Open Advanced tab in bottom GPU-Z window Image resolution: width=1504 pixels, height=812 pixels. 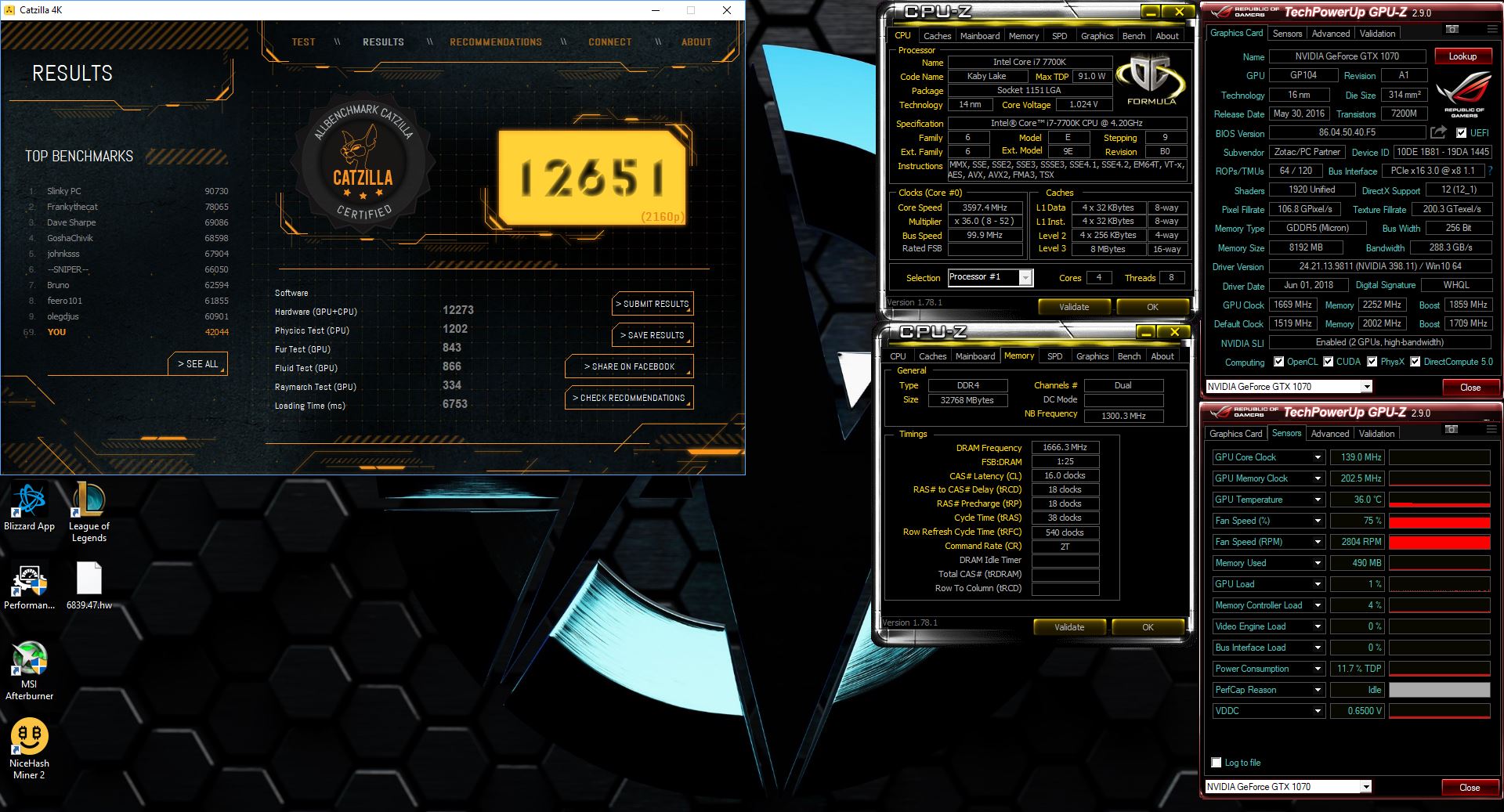pos(1330,434)
